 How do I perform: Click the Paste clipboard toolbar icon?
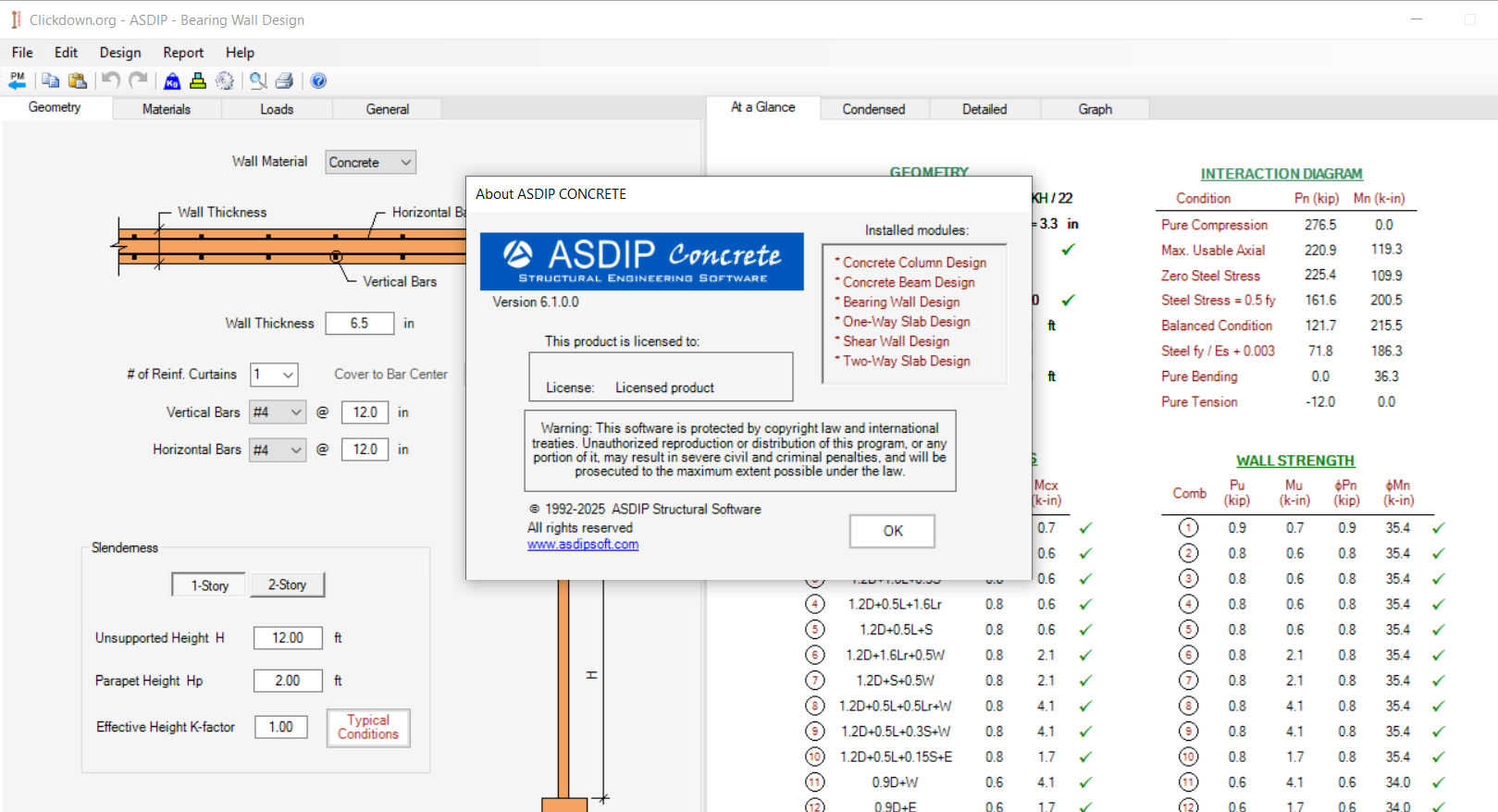(x=78, y=80)
